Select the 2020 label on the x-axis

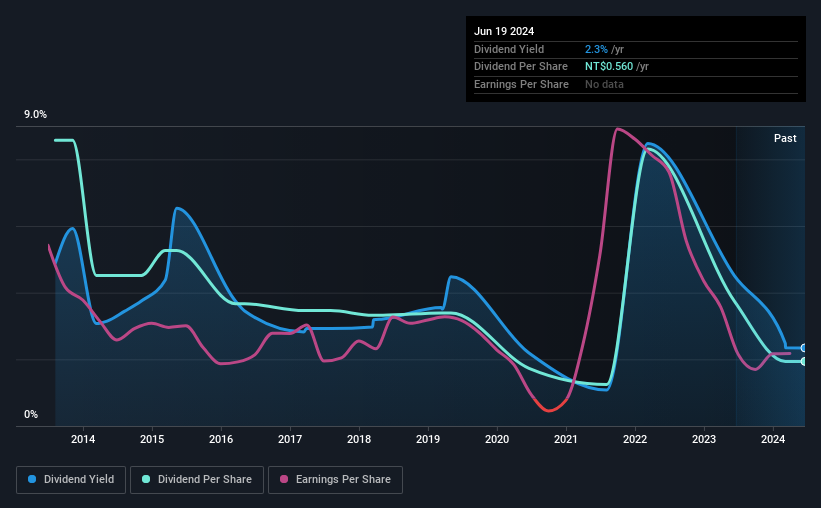(x=497, y=439)
